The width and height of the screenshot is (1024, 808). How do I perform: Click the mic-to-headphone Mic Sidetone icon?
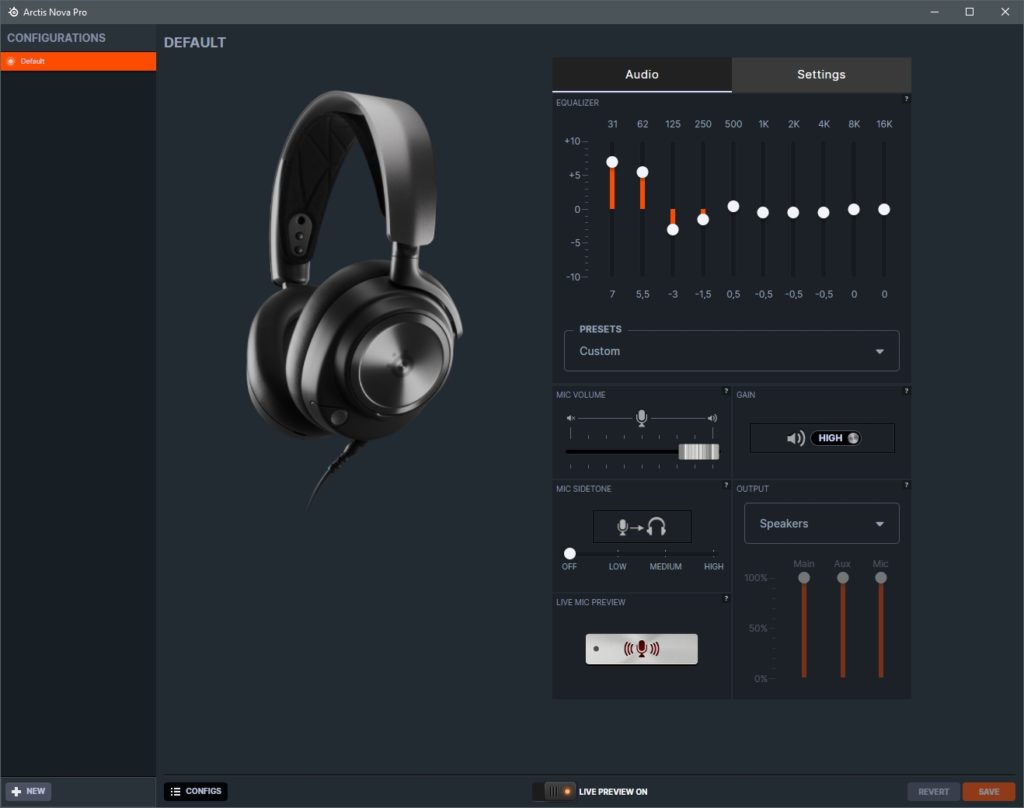pyautogui.click(x=641, y=525)
